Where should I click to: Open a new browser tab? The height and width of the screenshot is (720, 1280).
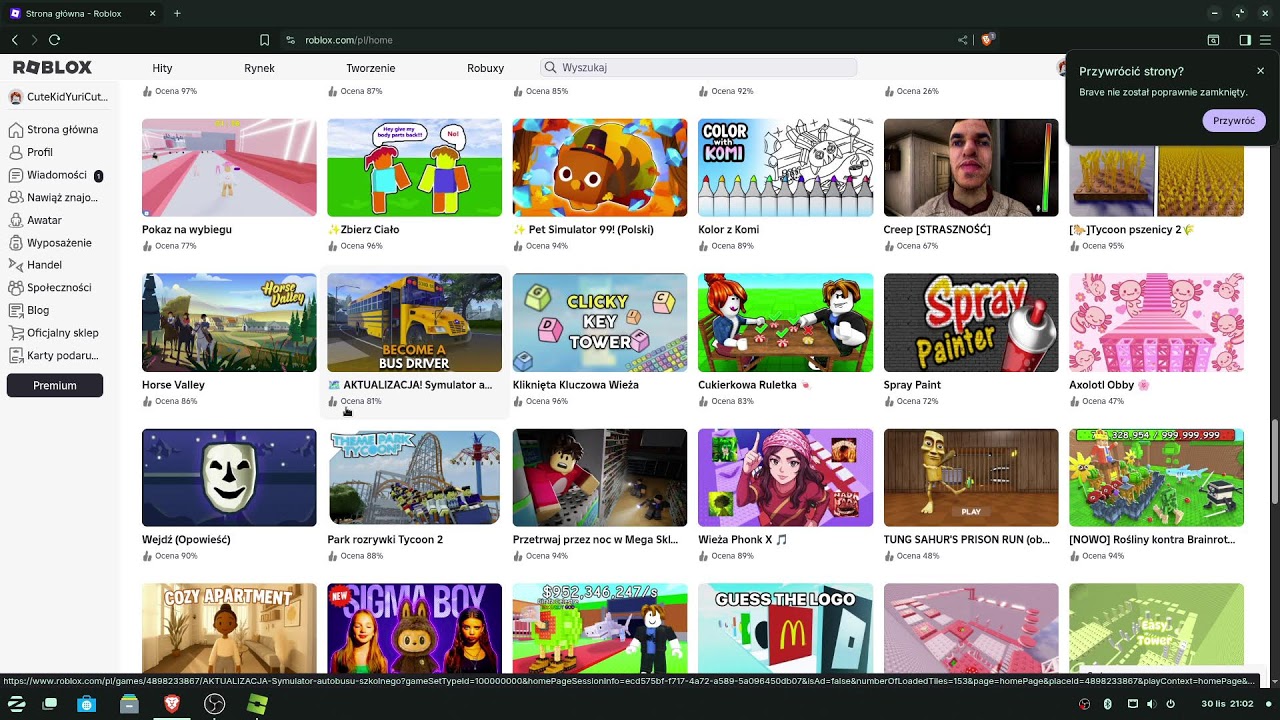click(x=177, y=13)
